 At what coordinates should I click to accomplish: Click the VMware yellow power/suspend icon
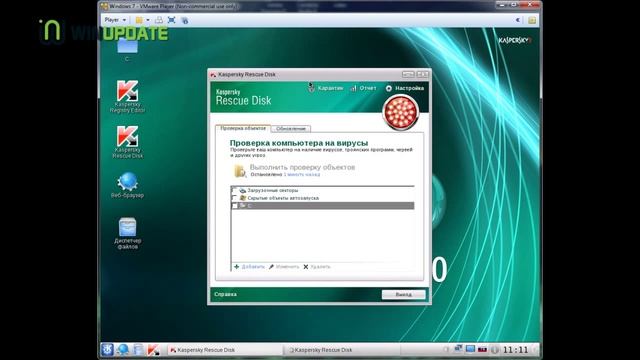[x=139, y=20]
